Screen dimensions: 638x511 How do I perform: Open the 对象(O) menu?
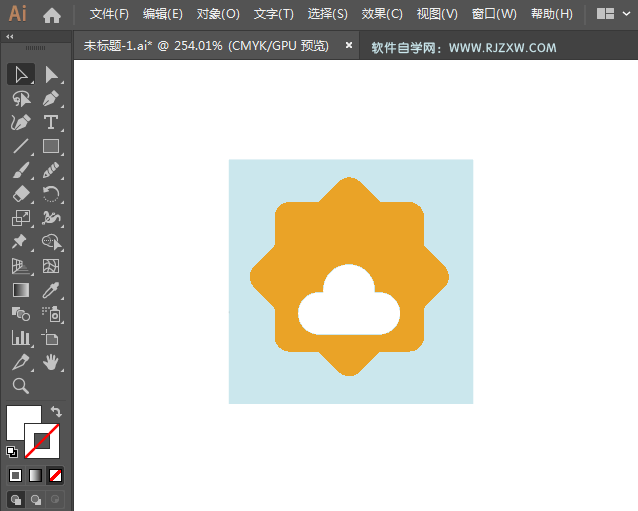[218, 14]
